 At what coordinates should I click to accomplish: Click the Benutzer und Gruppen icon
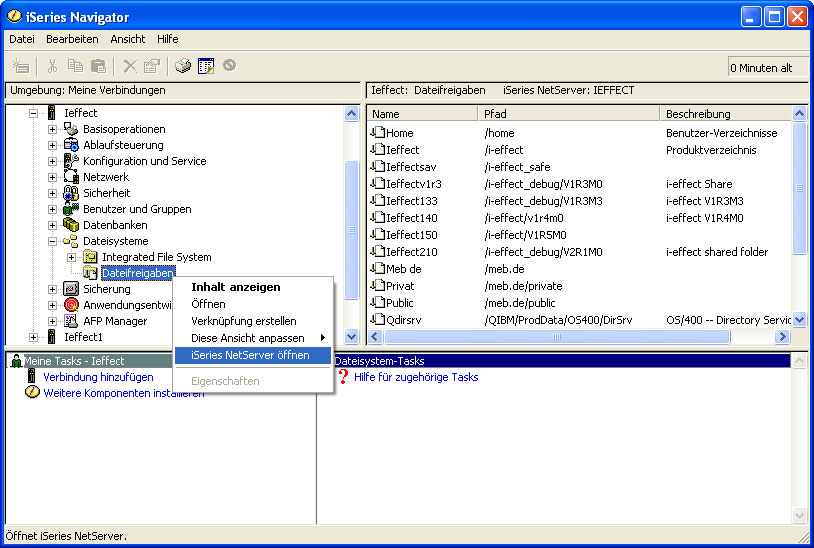coord(71,209)
